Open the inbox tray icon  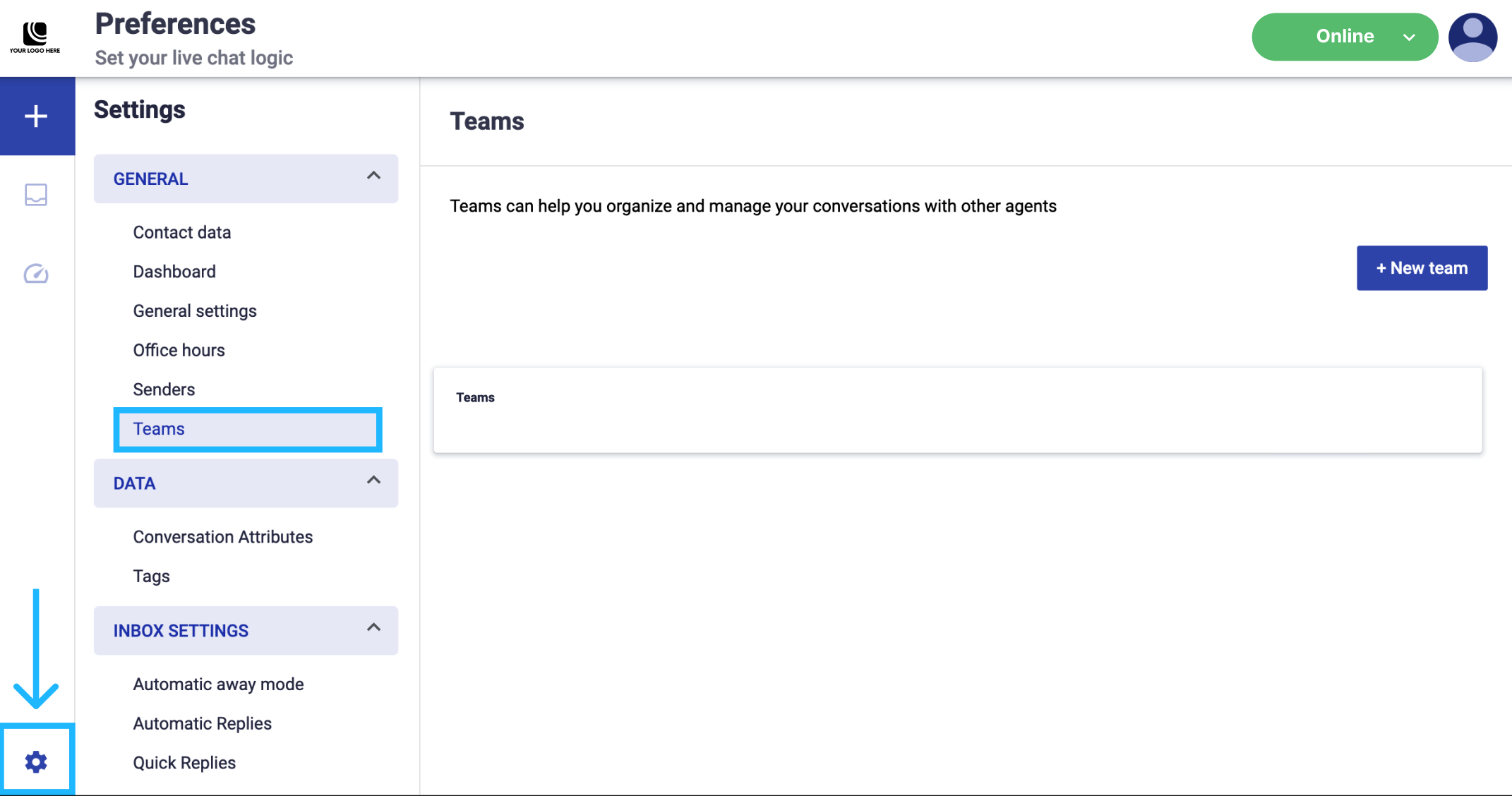(x=36, y=195)
